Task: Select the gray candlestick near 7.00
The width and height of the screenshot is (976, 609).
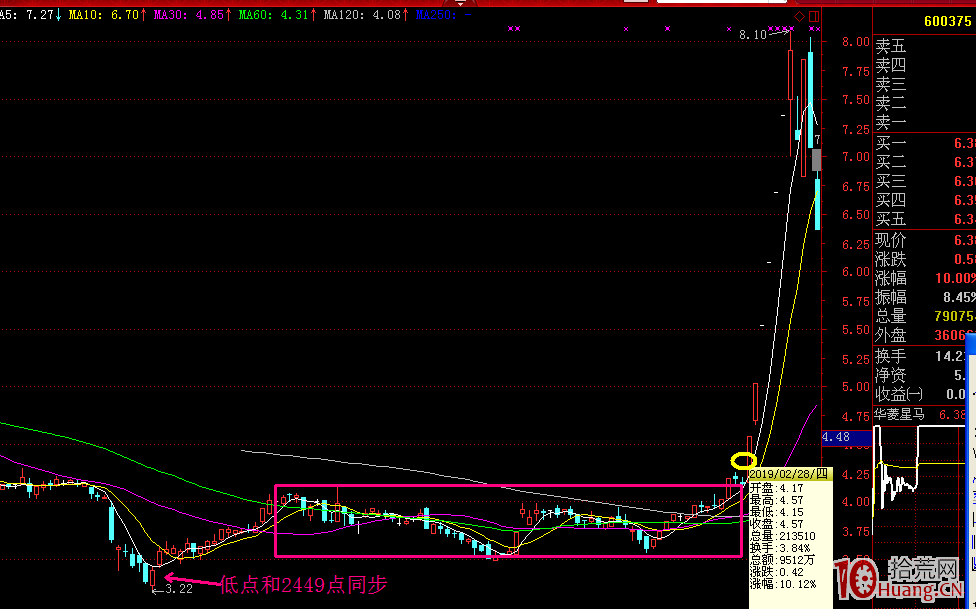Action: point(817,159)
